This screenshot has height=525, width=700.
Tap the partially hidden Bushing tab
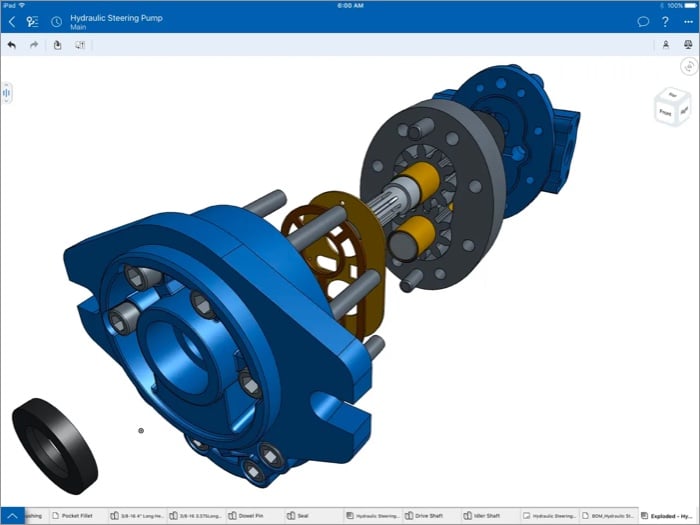click(35, 516)
